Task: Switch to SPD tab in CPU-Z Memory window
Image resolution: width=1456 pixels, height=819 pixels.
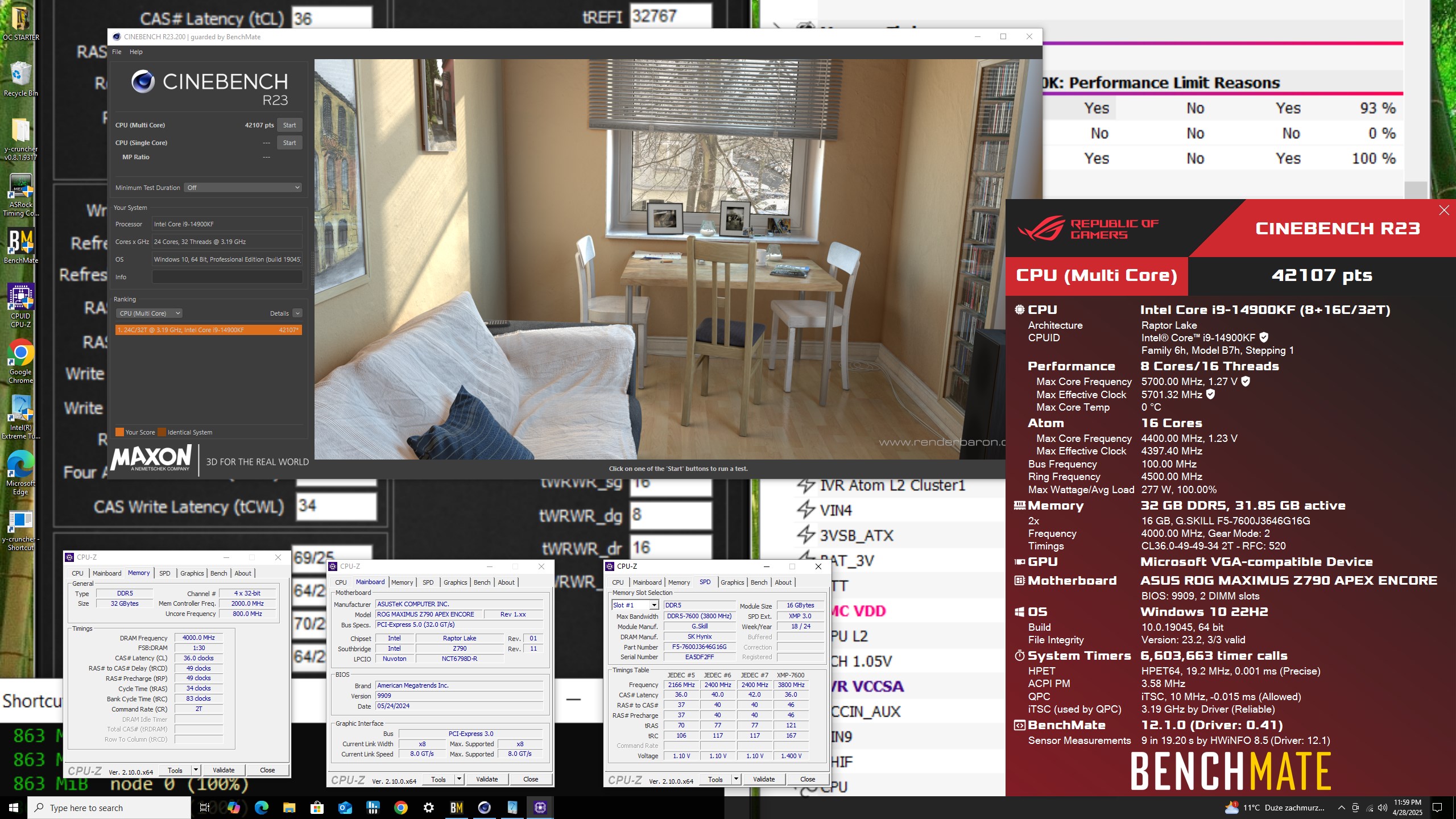Action: click(x=164, y=573)
